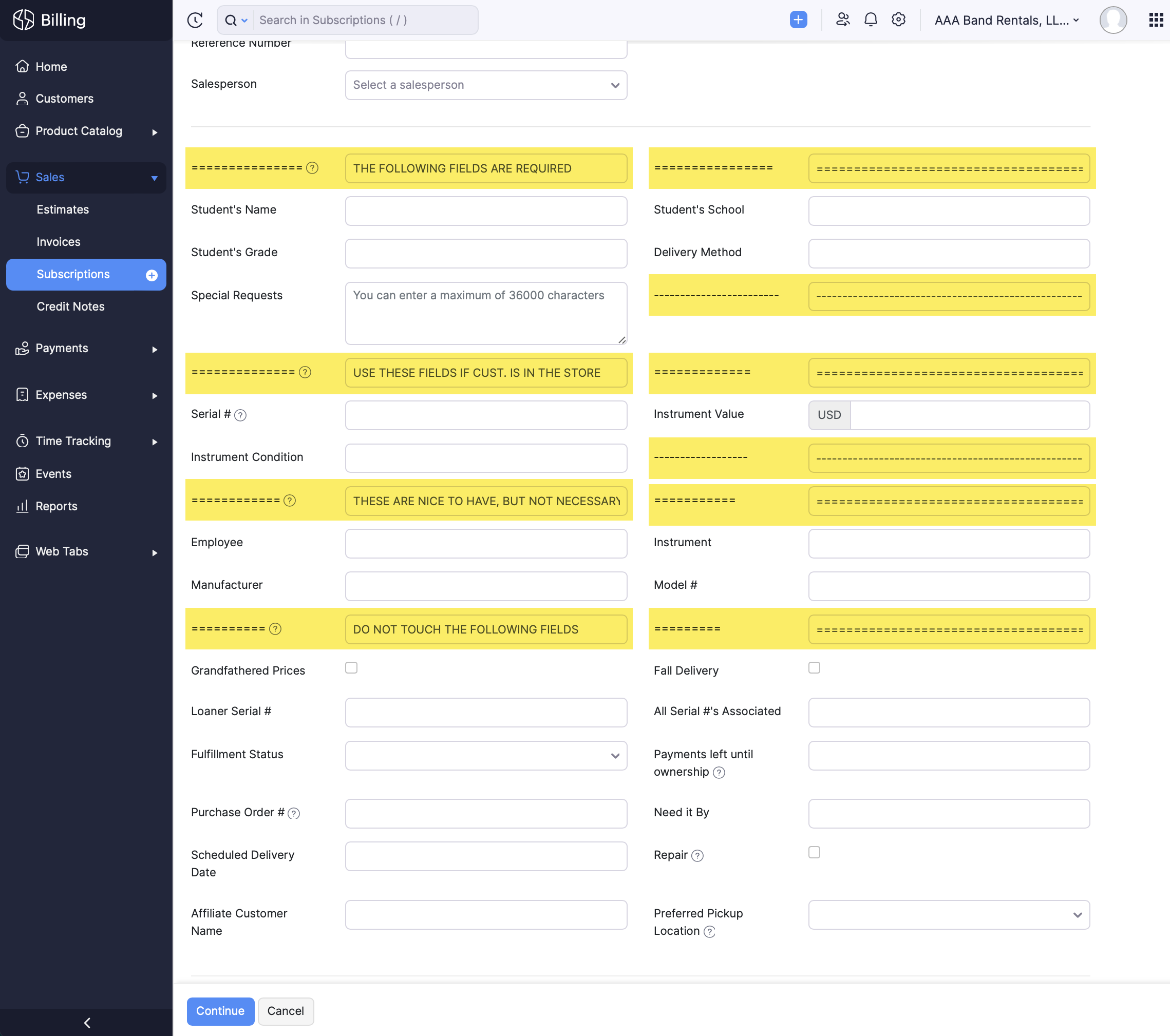Open the settings gear icon
The height and width of the screenshot is (1036, 1170).
point(898,20)
